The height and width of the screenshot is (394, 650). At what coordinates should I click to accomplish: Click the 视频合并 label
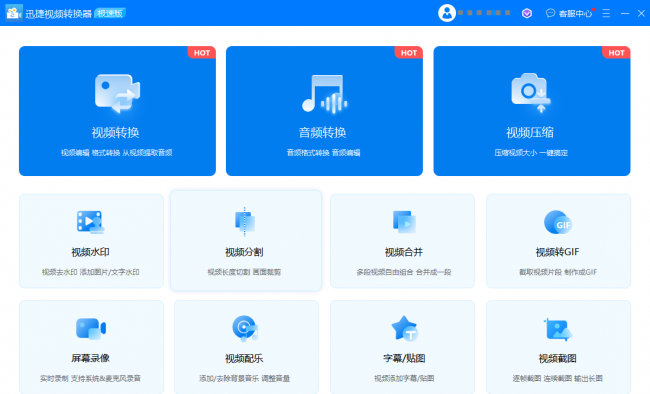coord(404,252)
